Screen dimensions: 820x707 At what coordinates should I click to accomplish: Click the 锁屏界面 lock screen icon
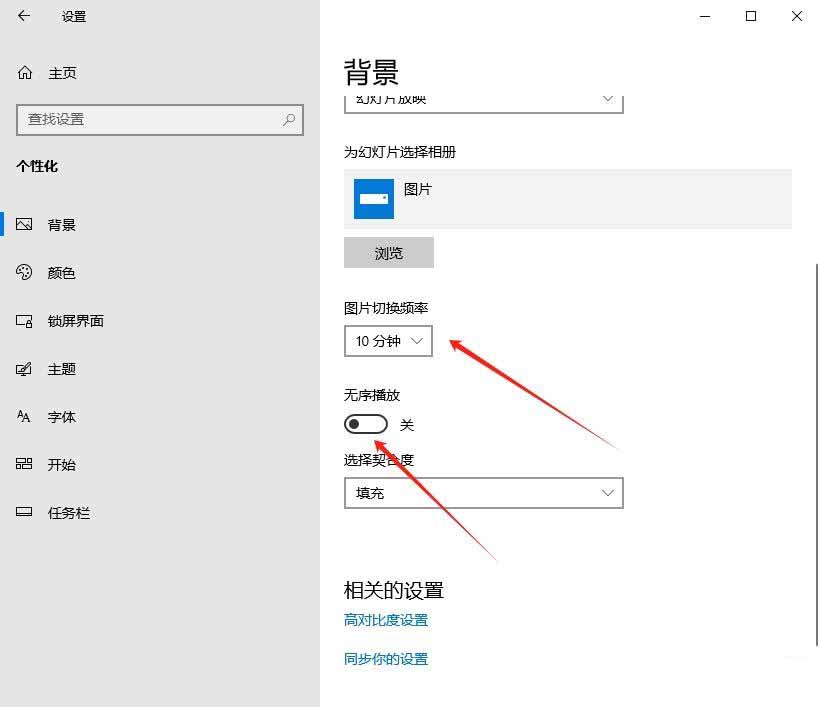pyautogui.click(x=24, y=321)
